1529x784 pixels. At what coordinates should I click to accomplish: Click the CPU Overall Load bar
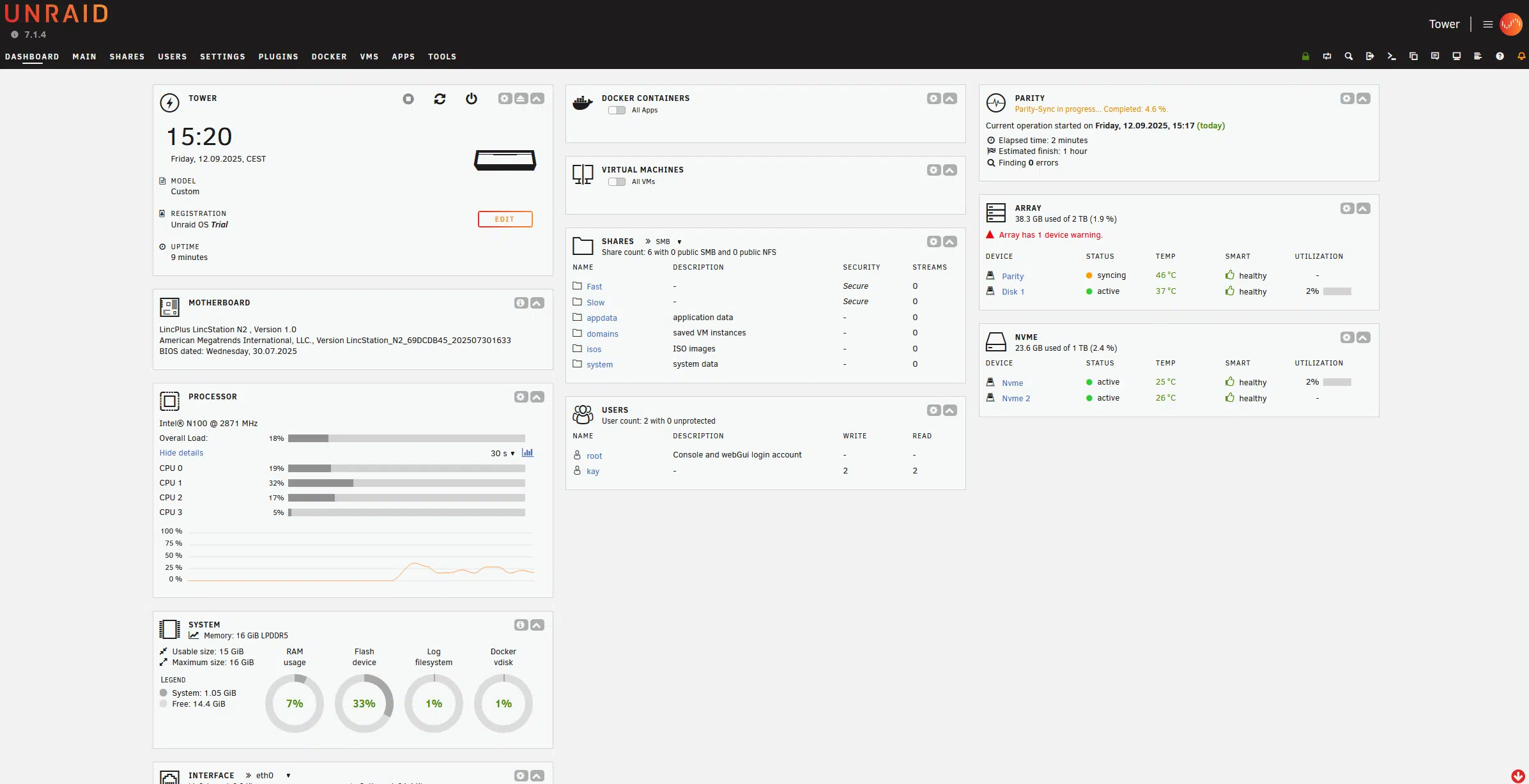pos(406,438)
